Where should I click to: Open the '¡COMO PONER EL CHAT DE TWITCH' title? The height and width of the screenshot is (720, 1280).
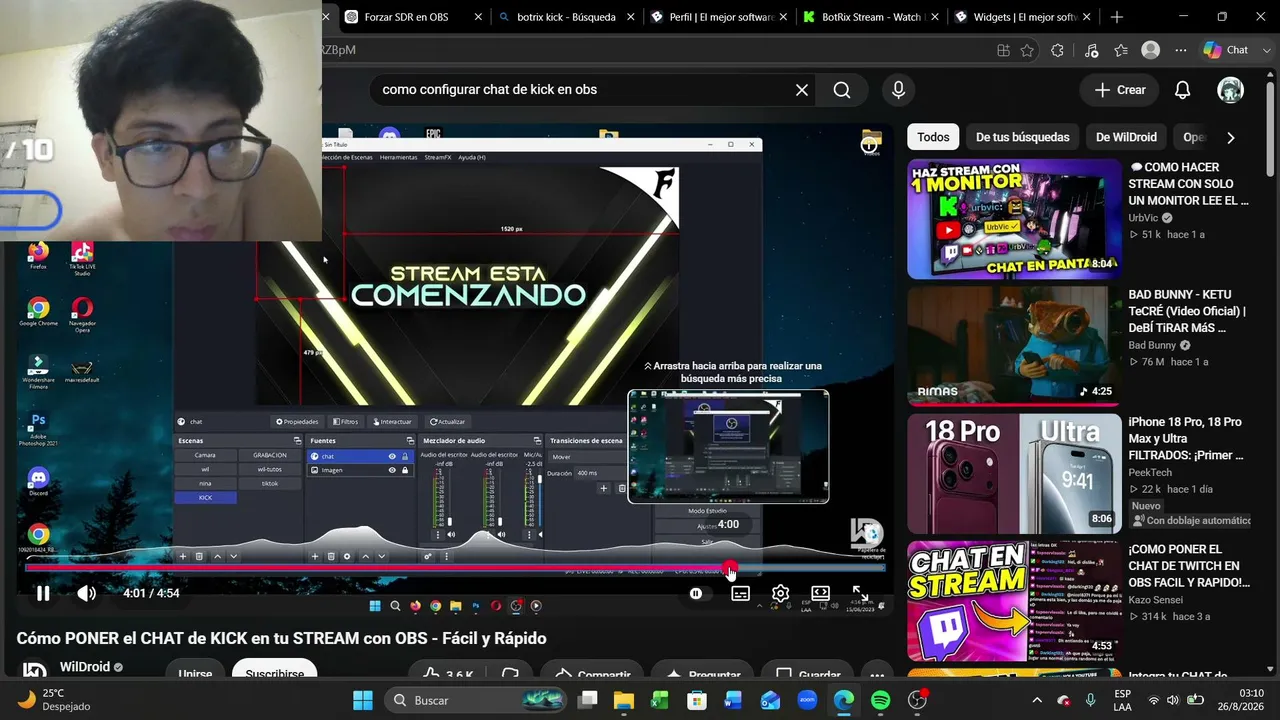1189,566
